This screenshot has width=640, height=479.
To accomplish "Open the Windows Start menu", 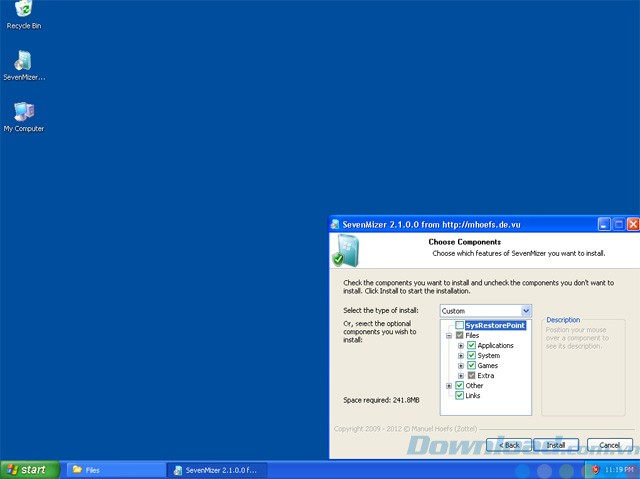I will click(x=28, y=469).
